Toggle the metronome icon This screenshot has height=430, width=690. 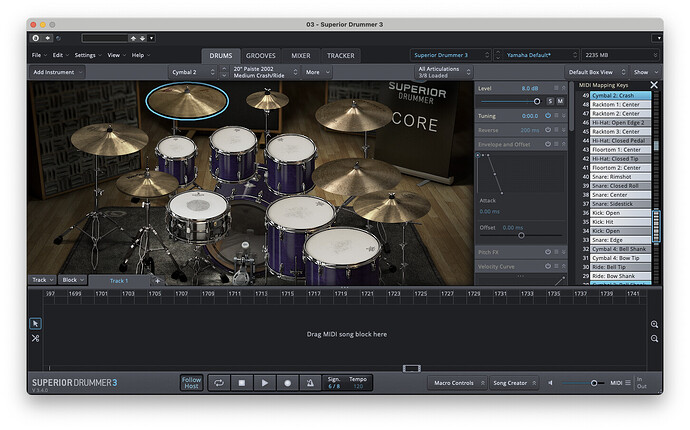310,383
